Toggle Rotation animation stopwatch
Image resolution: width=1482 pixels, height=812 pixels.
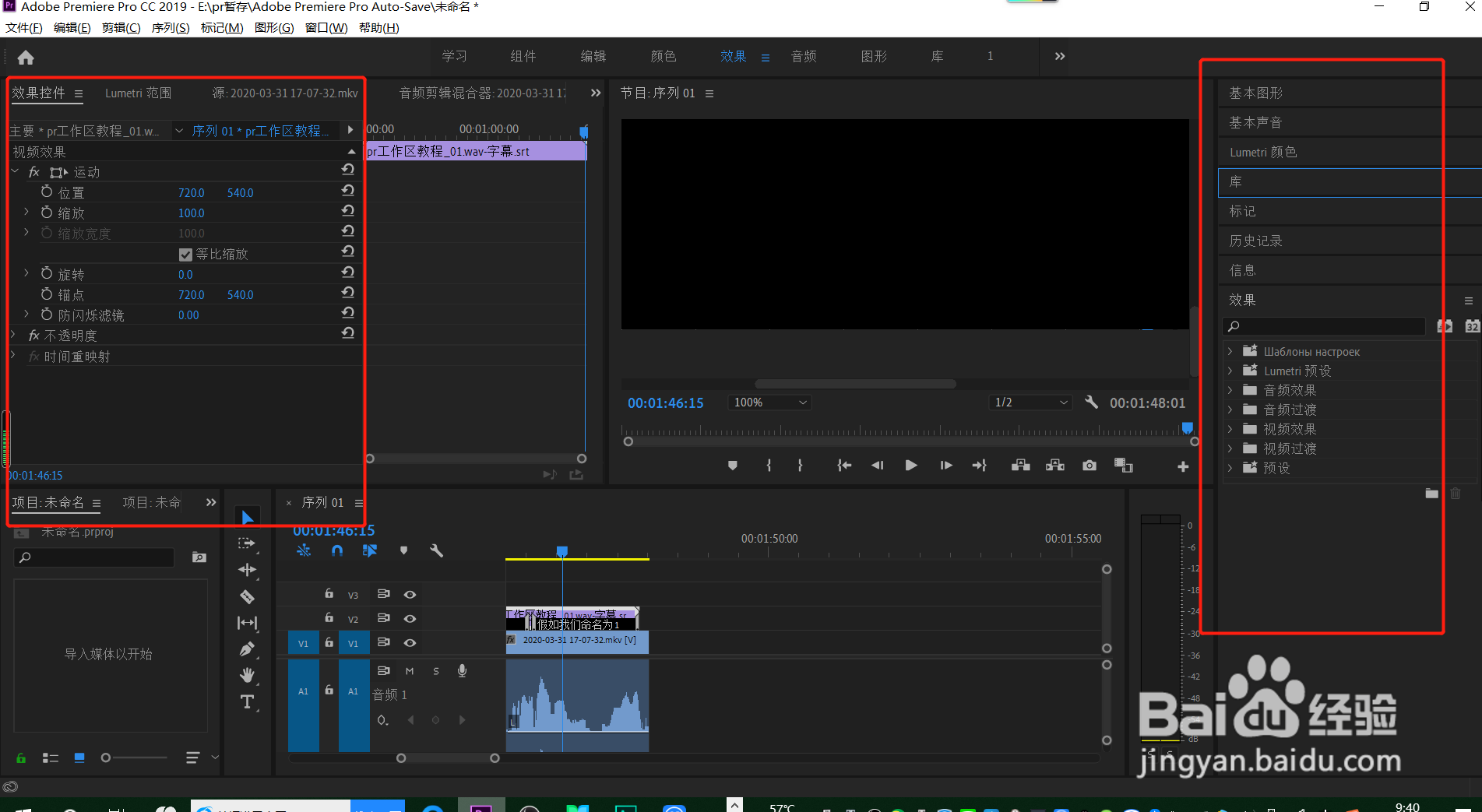click(x=47, y=273)
